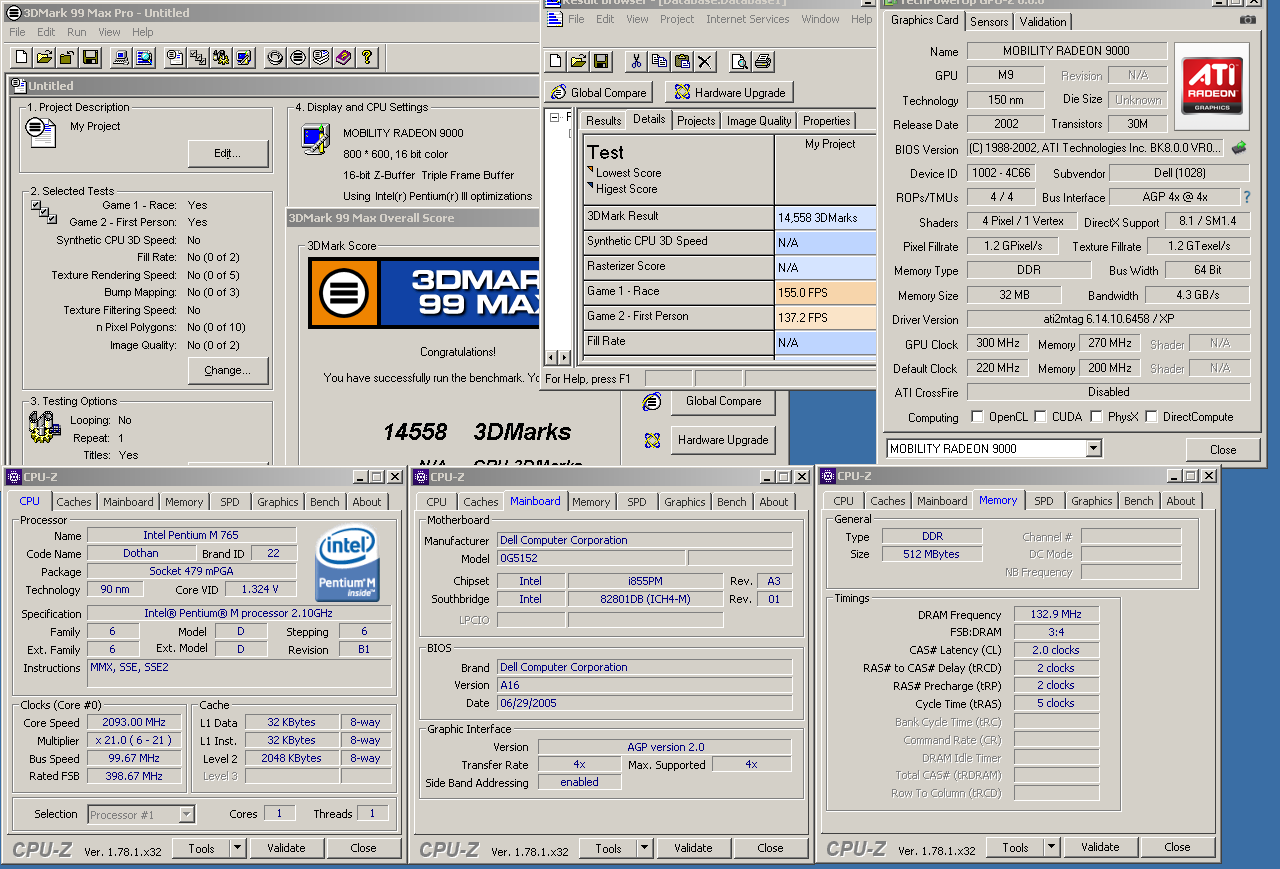The width and height of the screenshot is (1280, 869).
Task: Click the 3DMark Score window's Global Compare button icon
Action: click(x=652, y=401)
